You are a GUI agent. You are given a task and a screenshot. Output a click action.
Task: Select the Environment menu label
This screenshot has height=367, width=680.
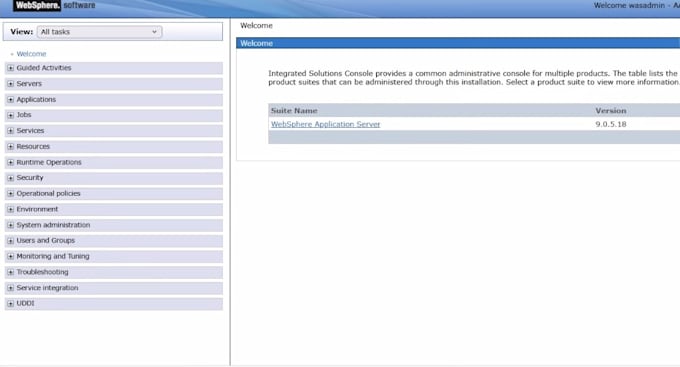click(37, 209)
